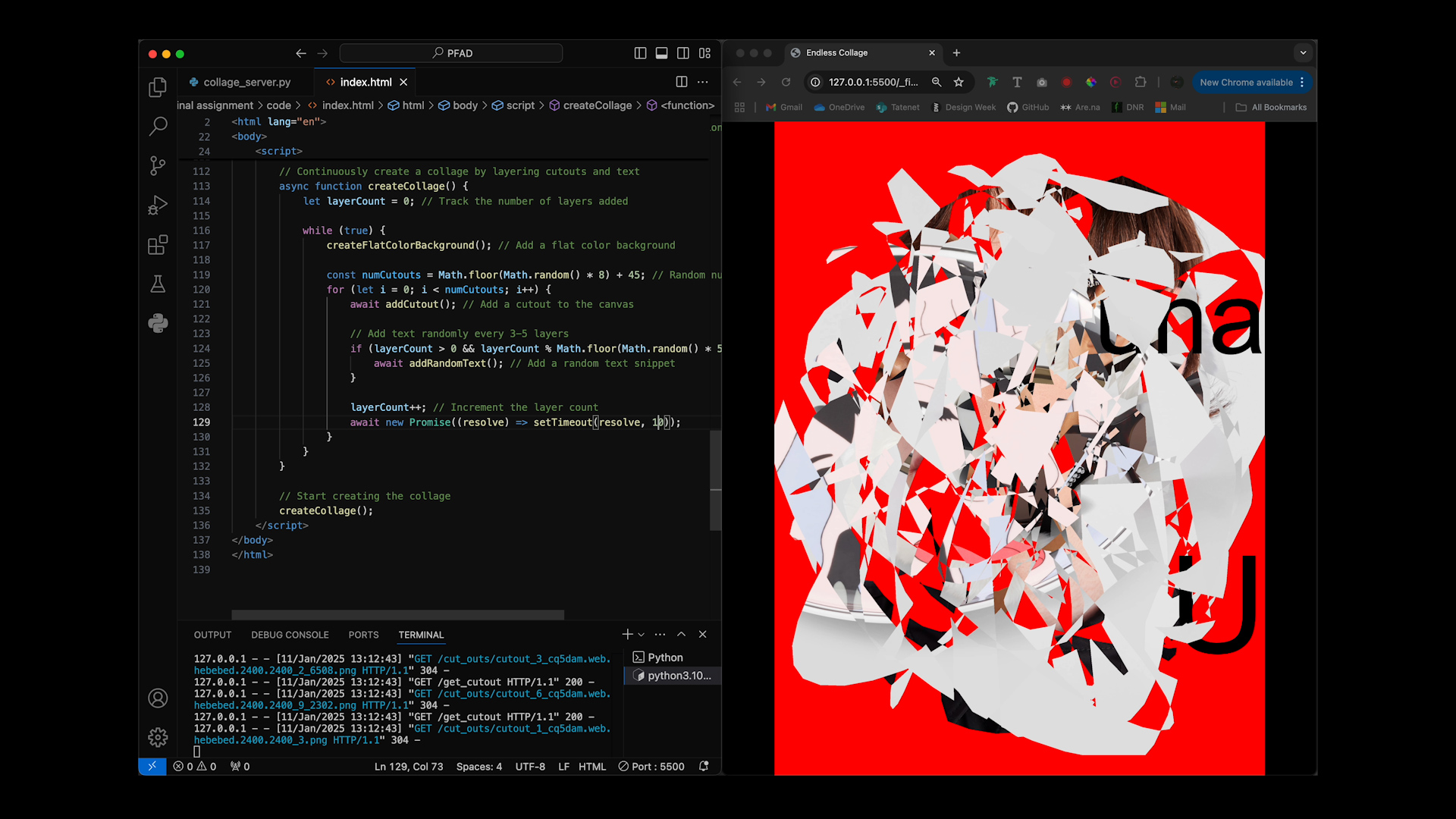Open the Manage gear menu
This screenshot has height=819, width=1456.
coord(158,737)
